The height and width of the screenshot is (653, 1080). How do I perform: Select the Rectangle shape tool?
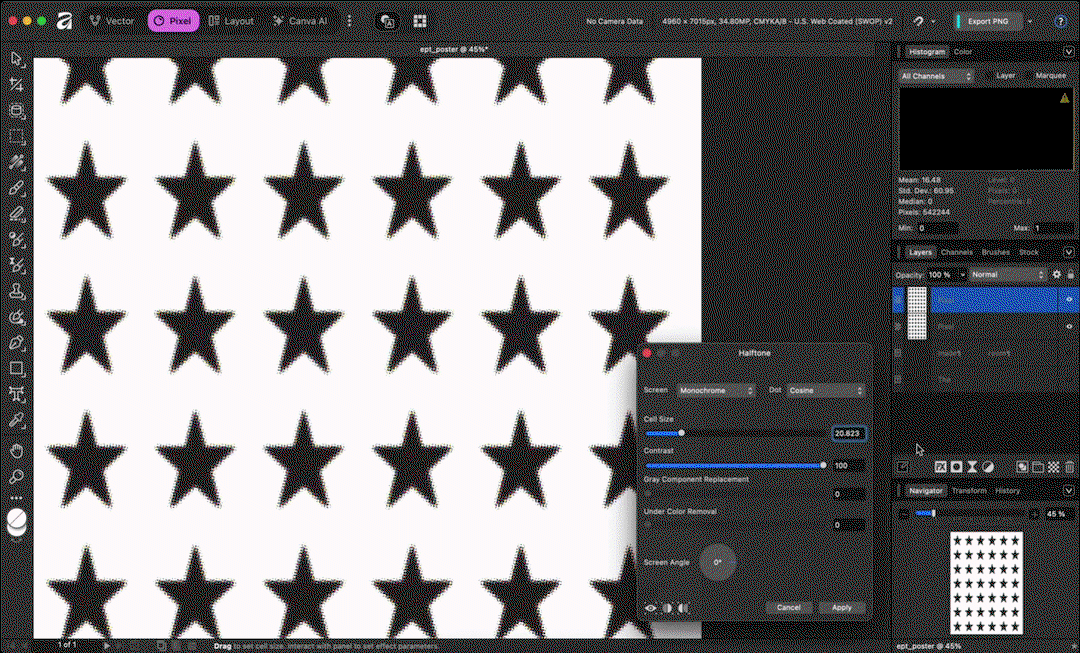point(17,369)
